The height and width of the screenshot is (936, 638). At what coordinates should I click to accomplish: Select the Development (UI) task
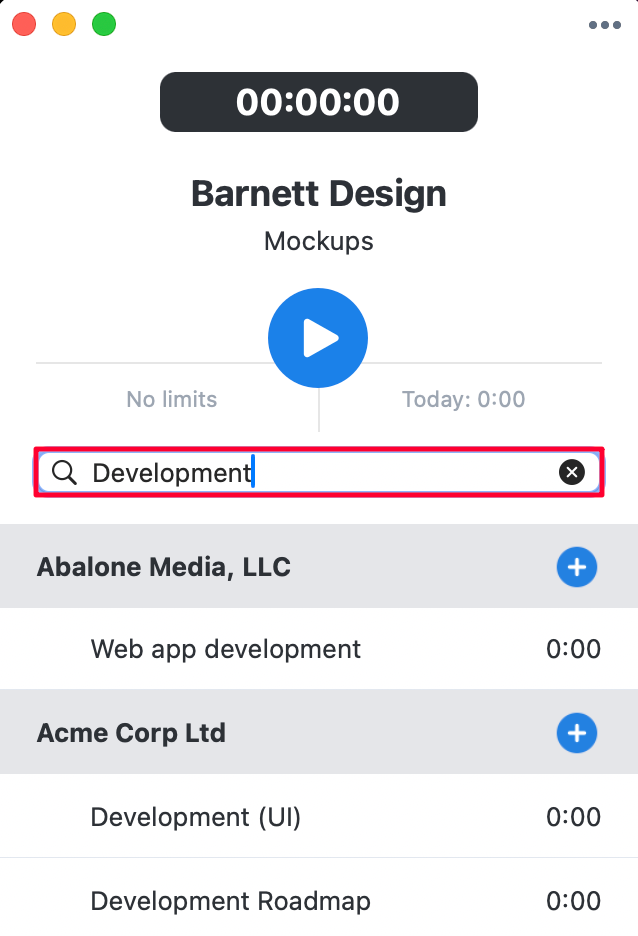[319, 817]
